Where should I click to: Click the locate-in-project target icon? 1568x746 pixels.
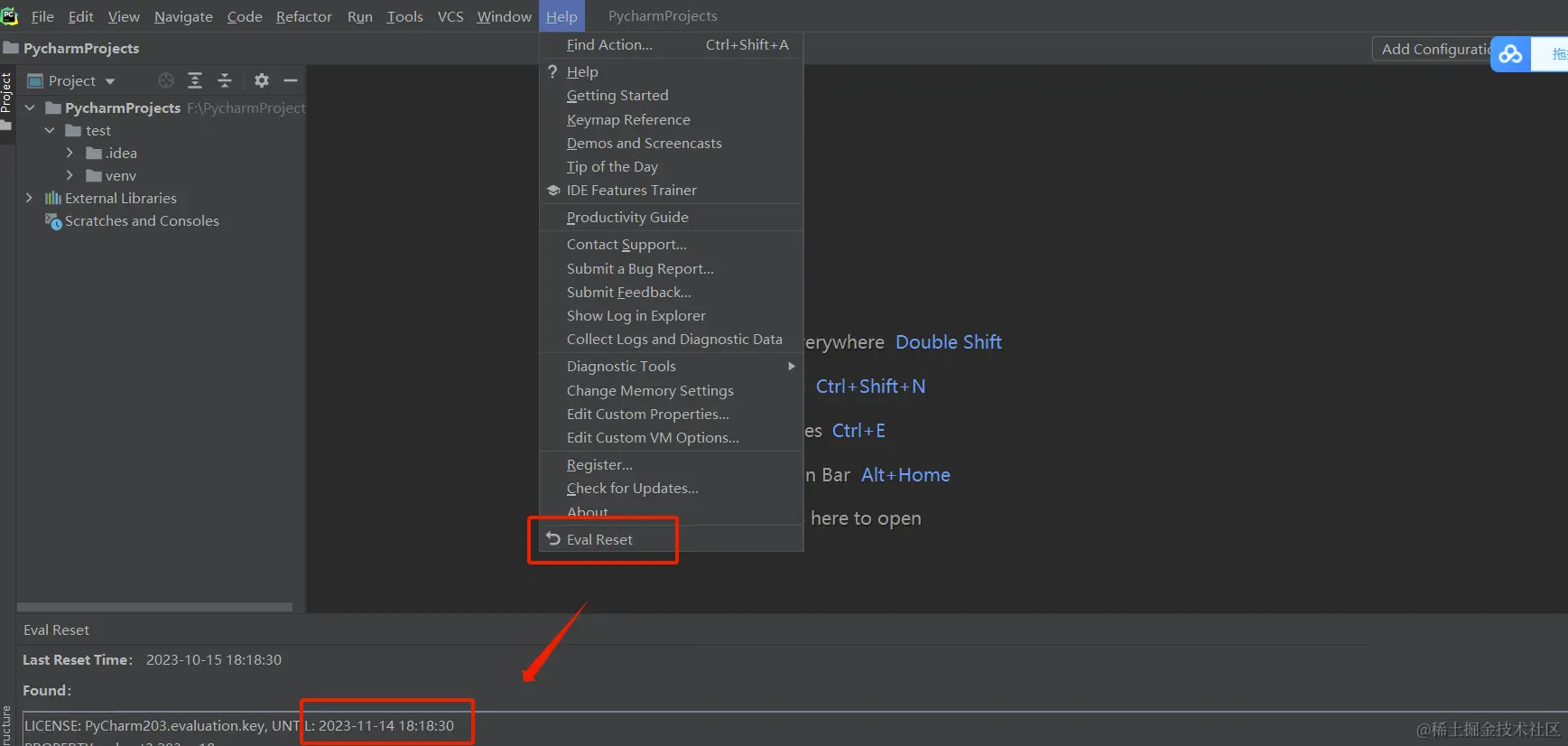coord(166,80)
